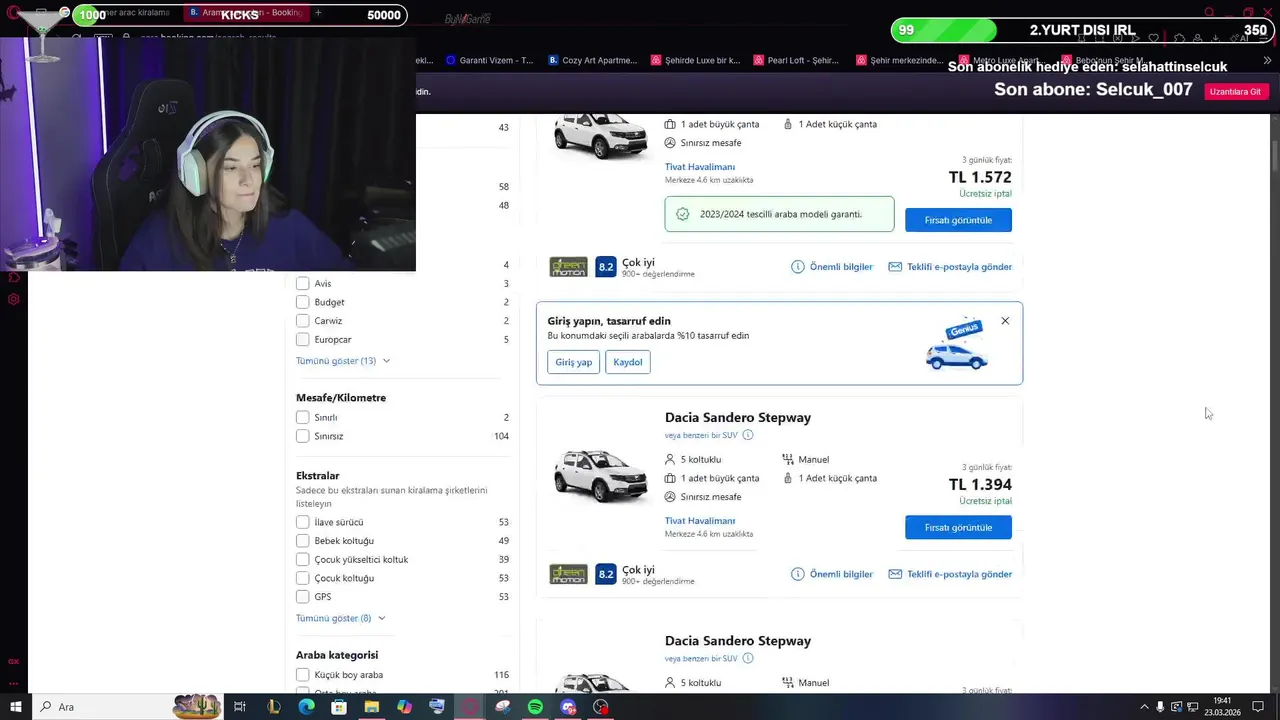This screenshot has height=720, width=1280.
Task: Expand Tümünü göster (13) suppliers list
Action: [x=343, y=360]
